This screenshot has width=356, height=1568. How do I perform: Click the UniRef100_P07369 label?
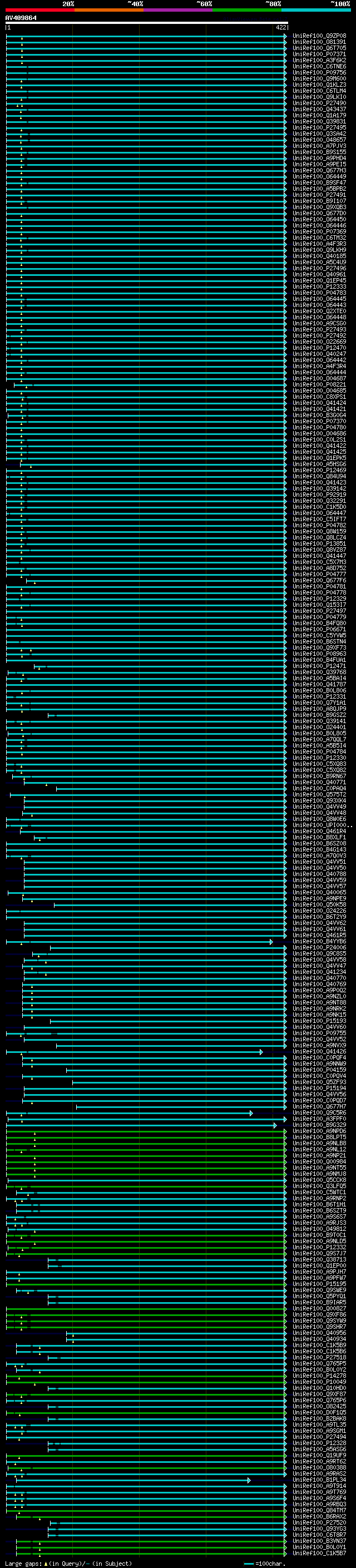coord(319,231)
